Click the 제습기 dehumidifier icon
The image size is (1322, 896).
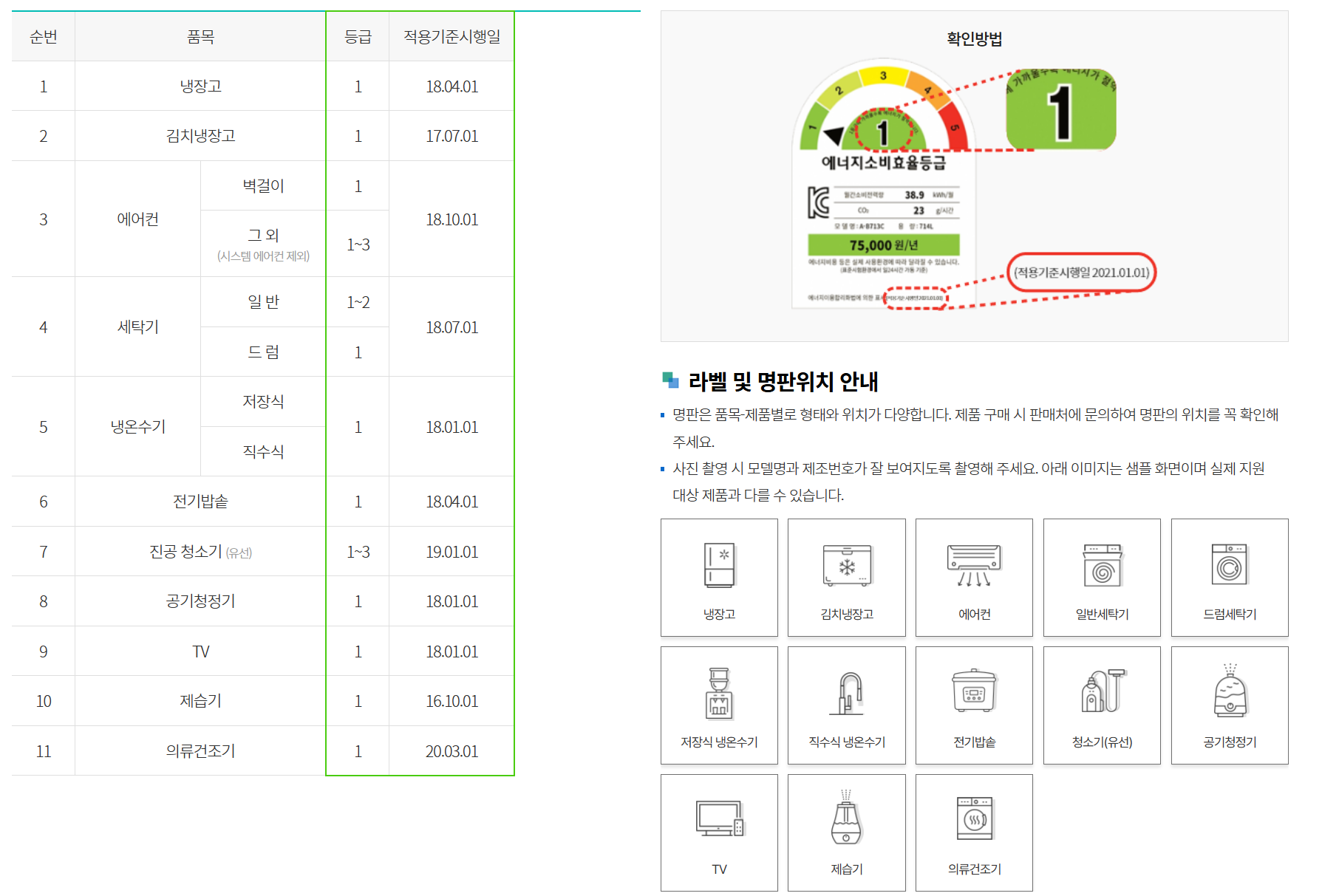click(x=847, y=832)
